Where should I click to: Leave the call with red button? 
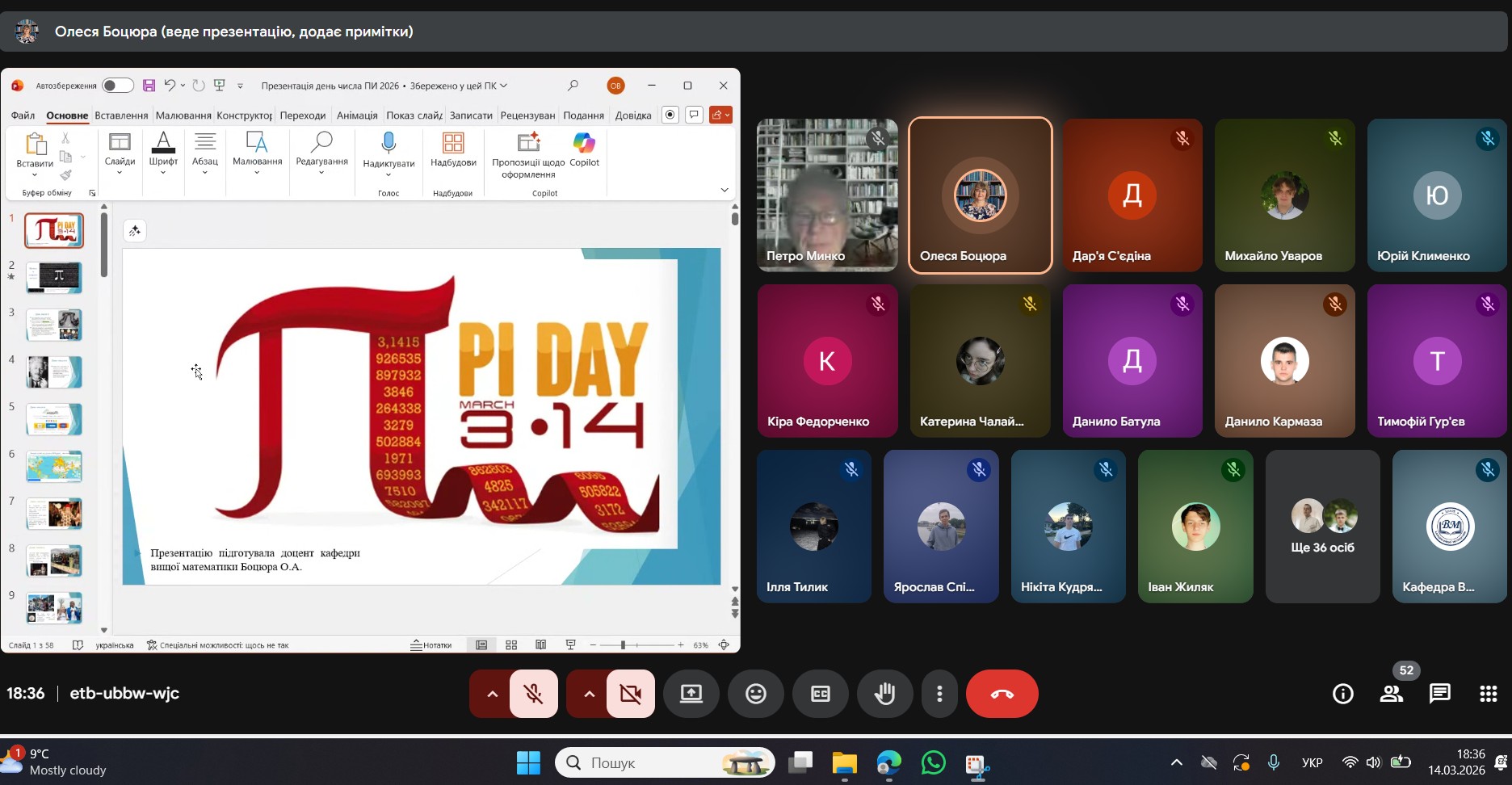tap(1002, 694)
